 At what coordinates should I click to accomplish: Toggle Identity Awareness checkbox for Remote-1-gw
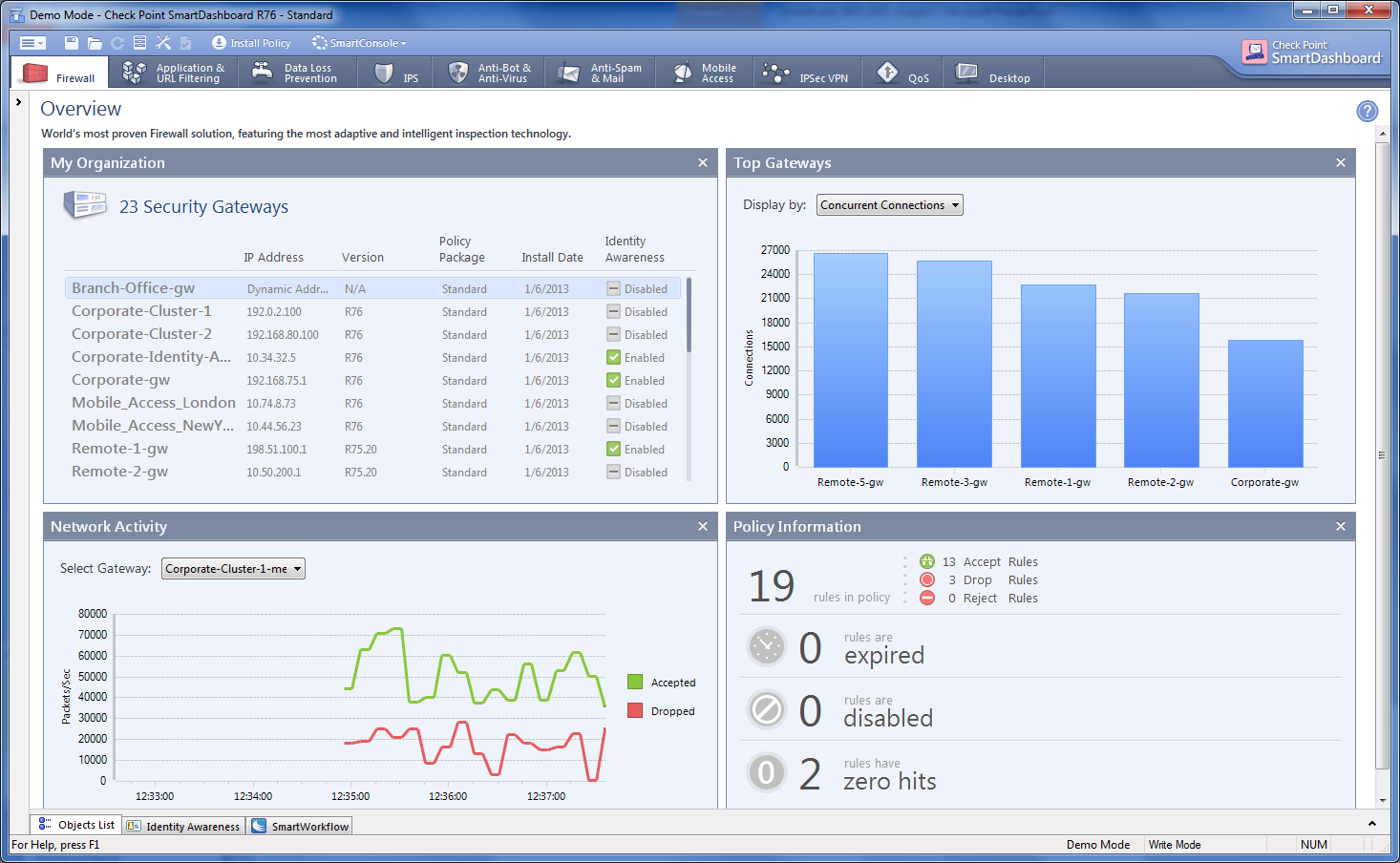click(x=614, y=449)
